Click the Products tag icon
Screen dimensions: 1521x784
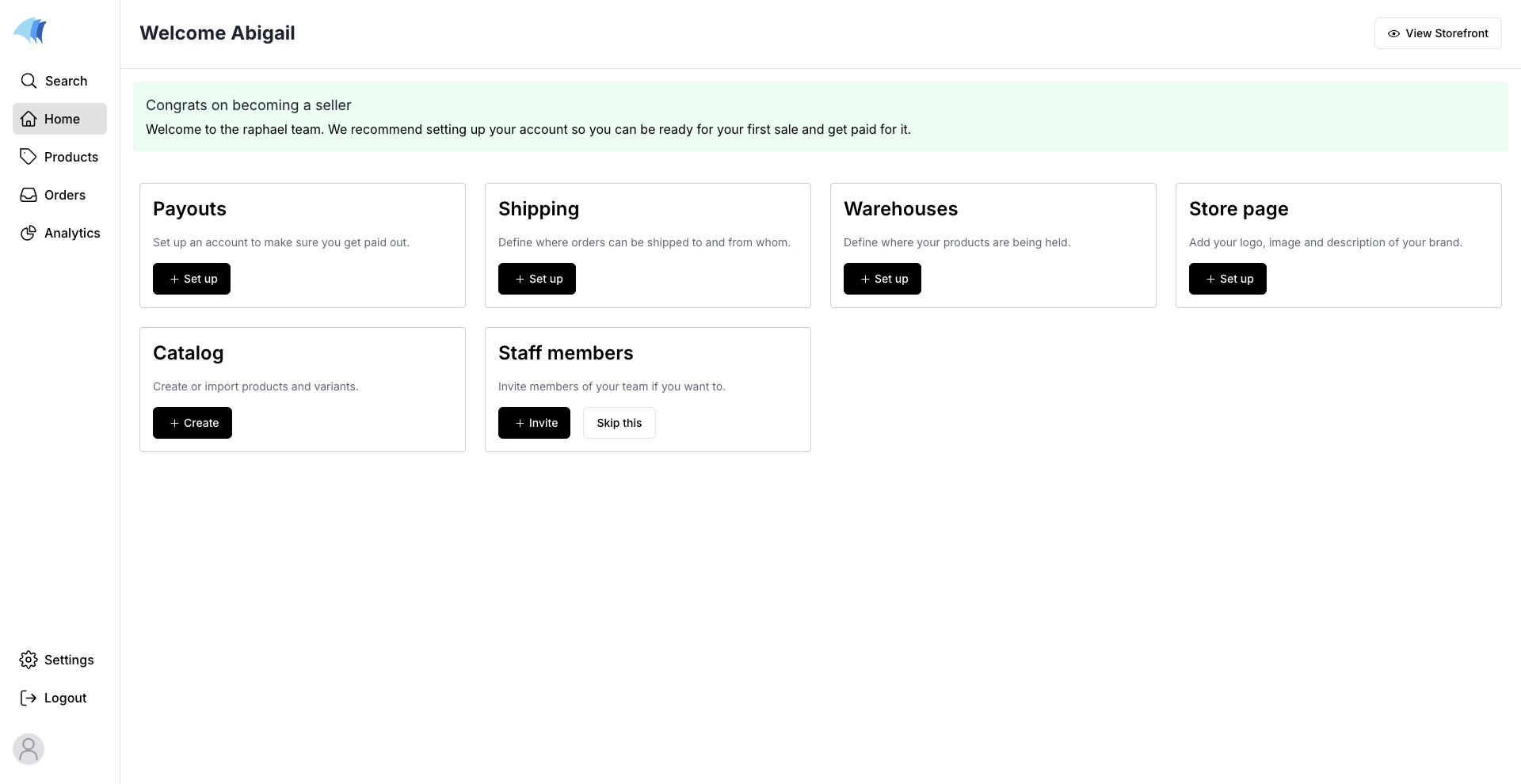29,157
